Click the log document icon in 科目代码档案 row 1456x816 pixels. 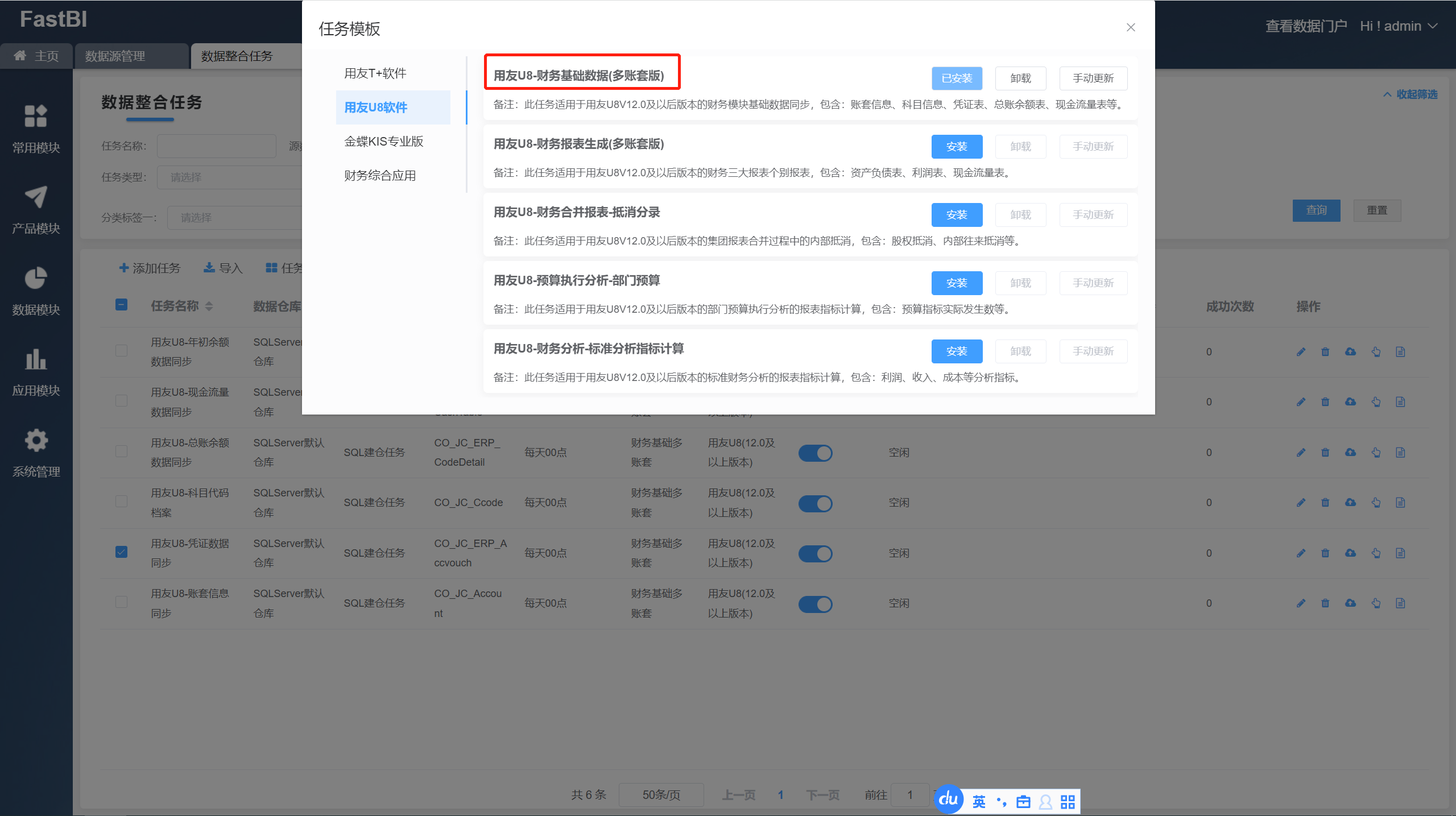tap(1400, 503)
